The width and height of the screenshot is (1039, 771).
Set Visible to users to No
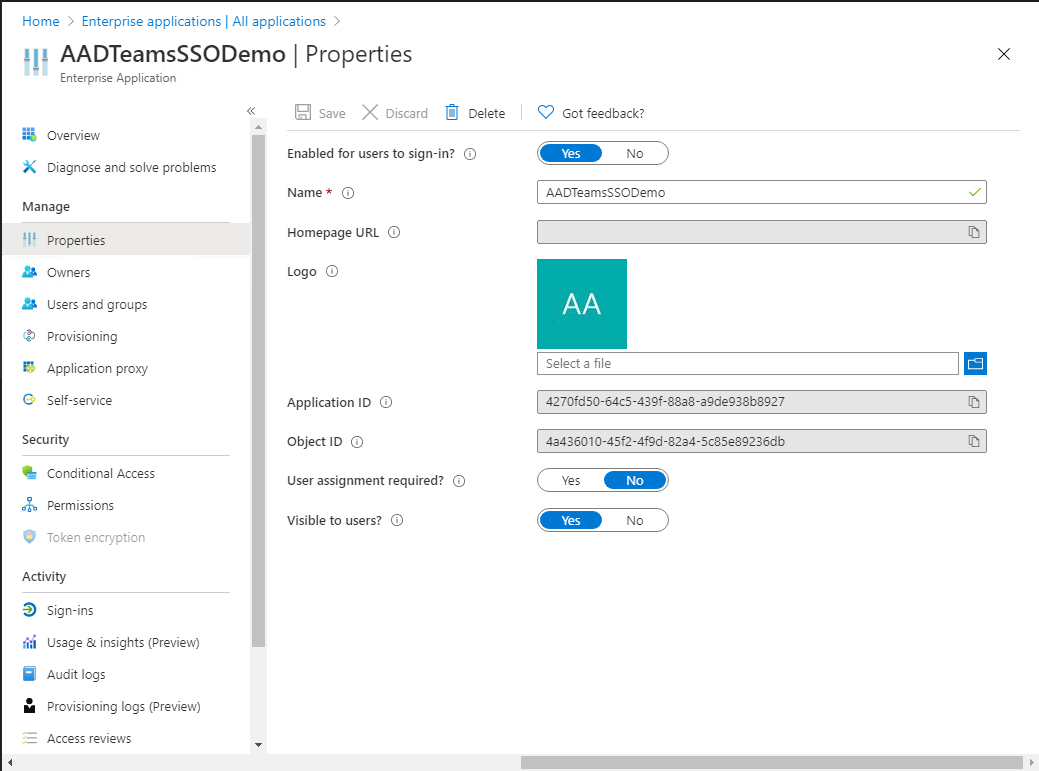click(x=635, y=520)
